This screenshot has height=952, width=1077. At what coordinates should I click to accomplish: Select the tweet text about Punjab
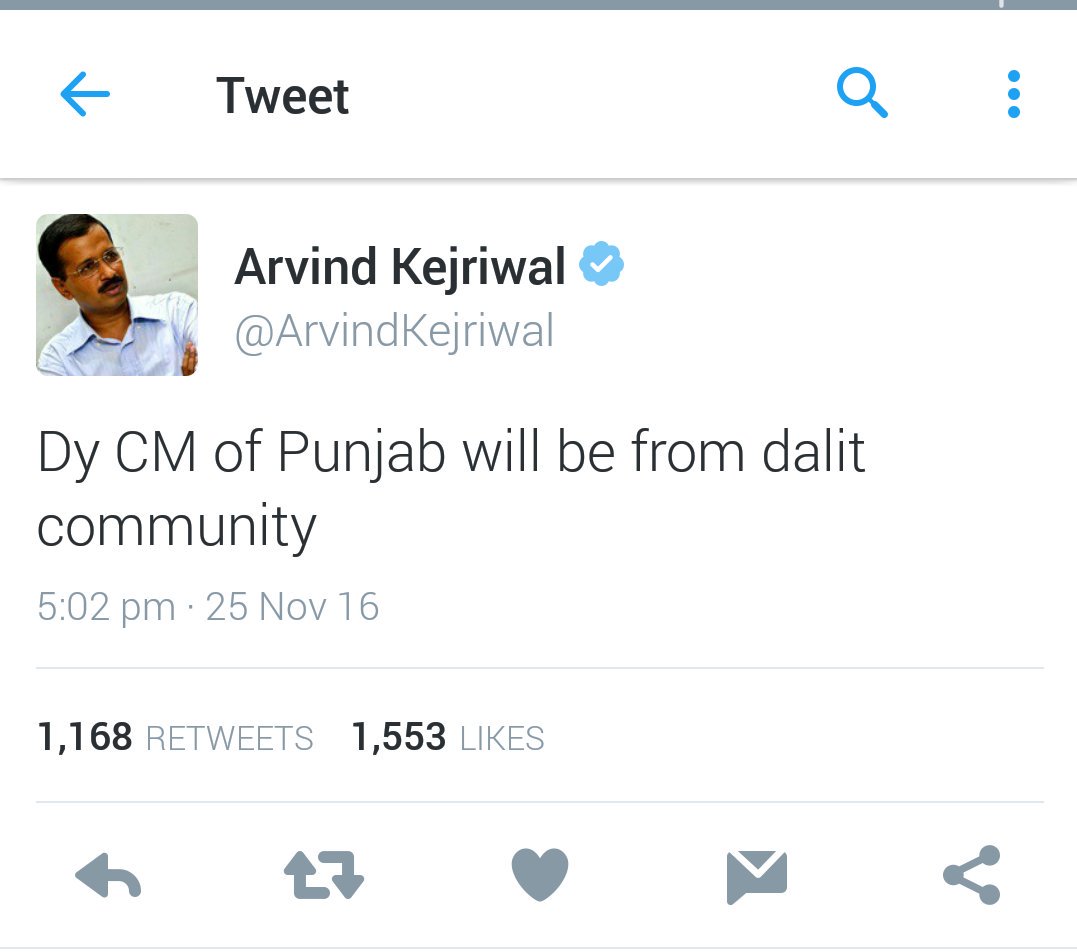(451, 488)
